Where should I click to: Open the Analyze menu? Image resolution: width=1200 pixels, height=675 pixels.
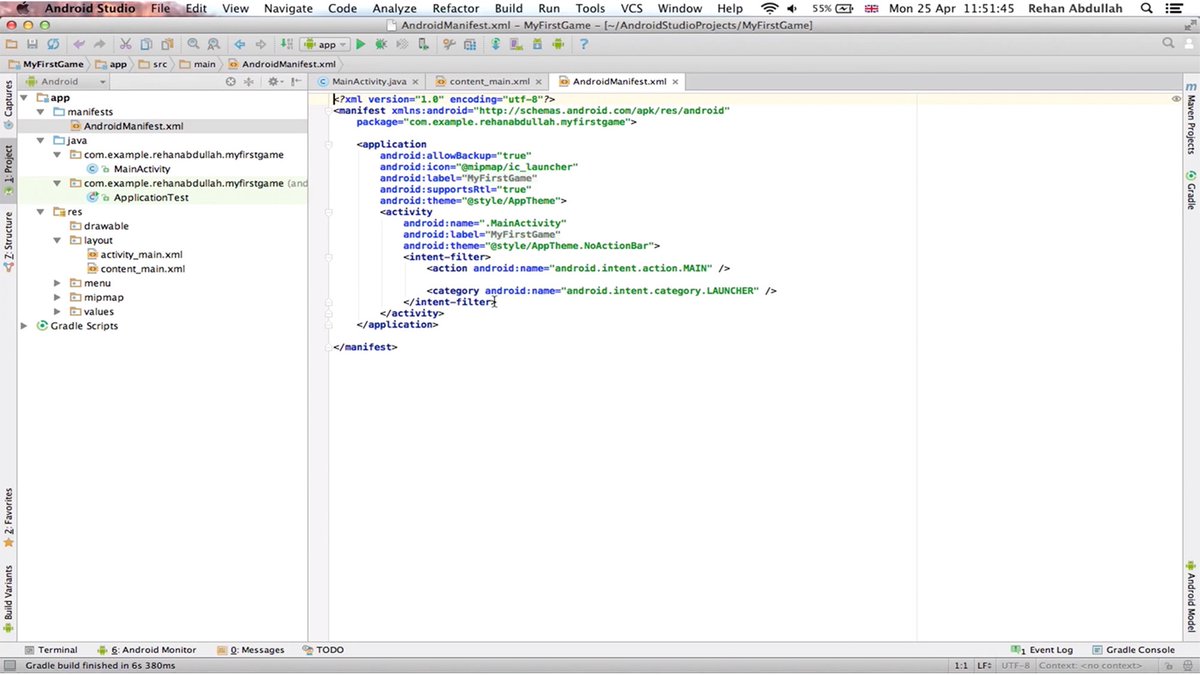pyautogui.click(x=394, y=8)
